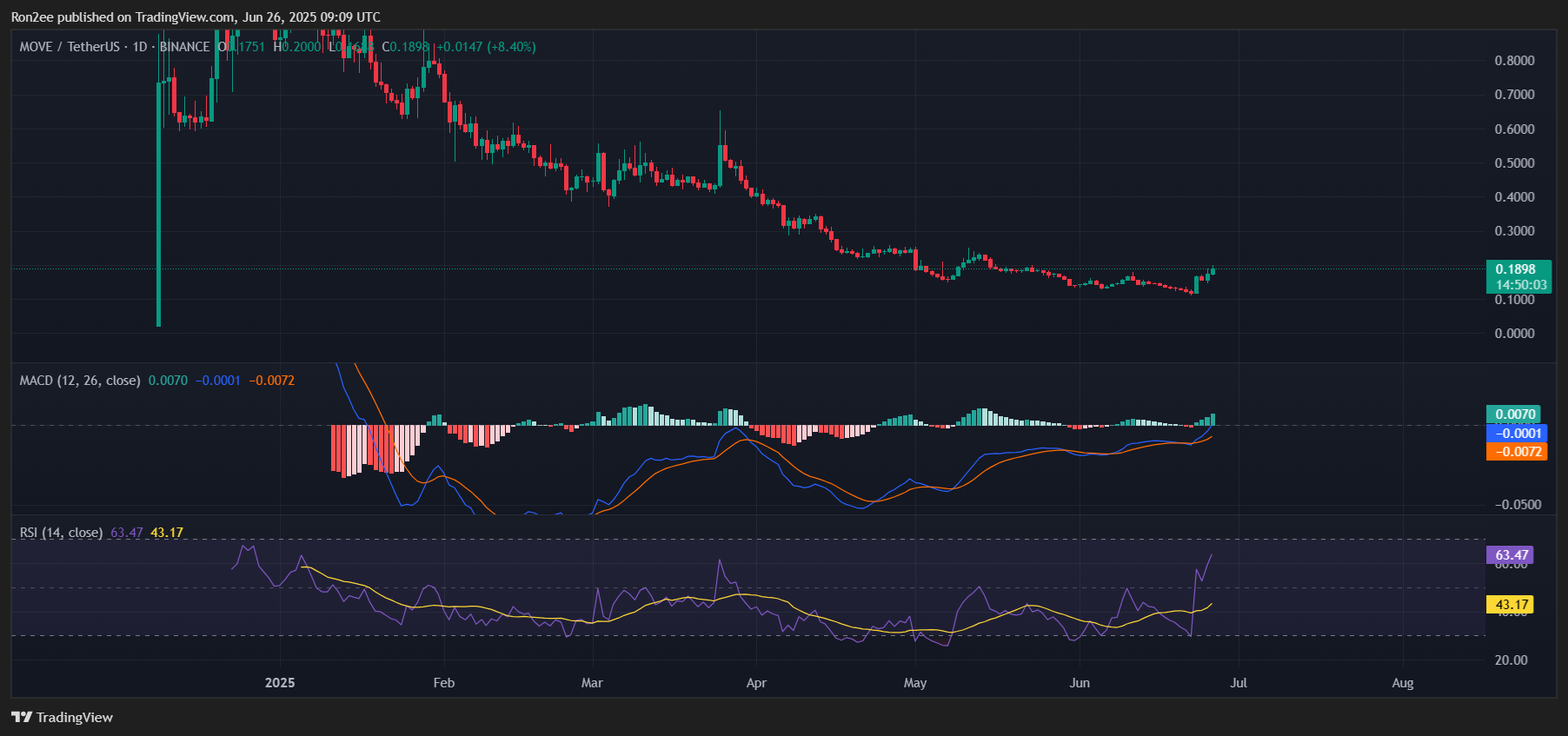Select Aug on the time axis
This screenshot has height=736, width=1568.
click(1402, 683)
